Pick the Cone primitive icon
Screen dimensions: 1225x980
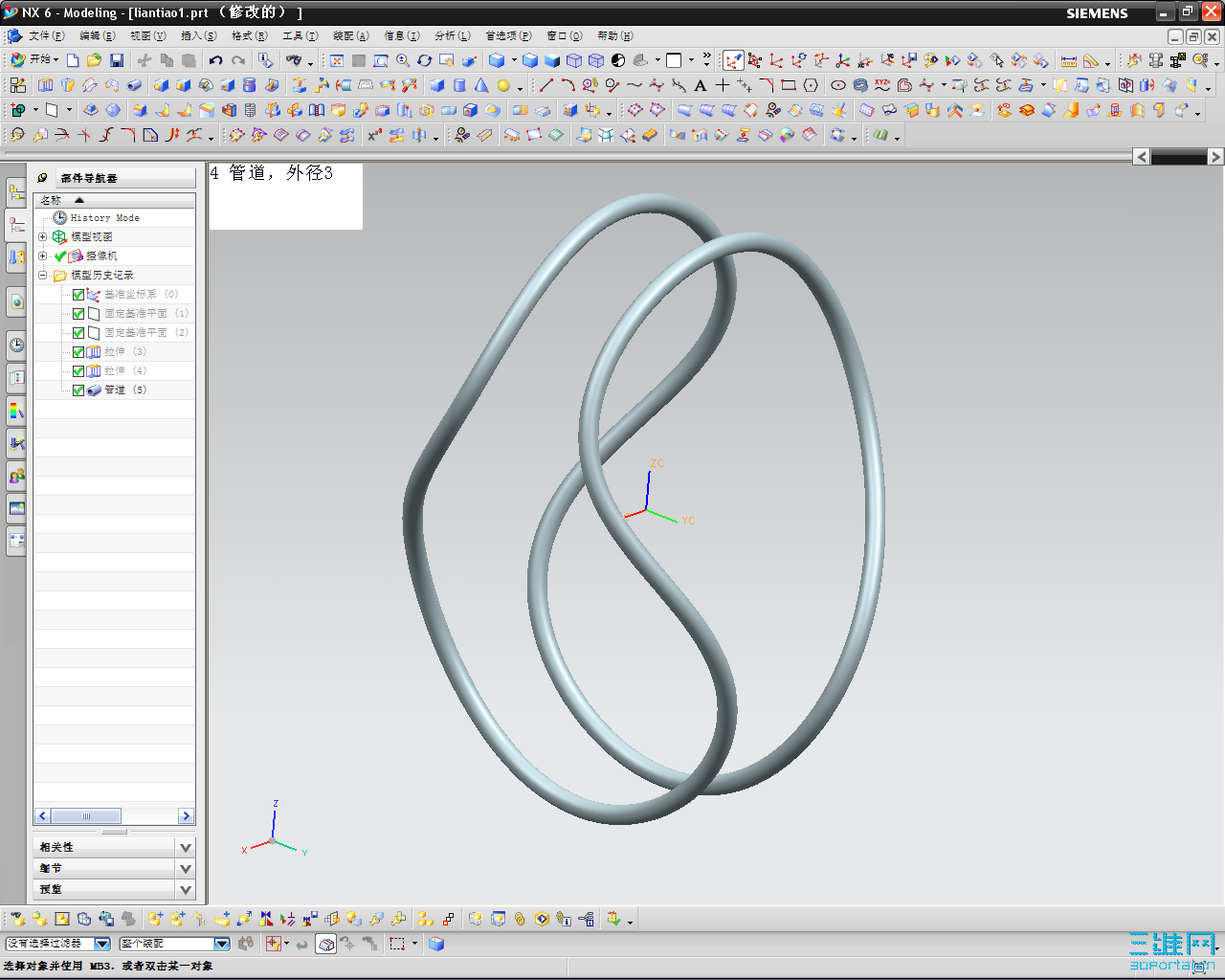click(x=481, y=85)
